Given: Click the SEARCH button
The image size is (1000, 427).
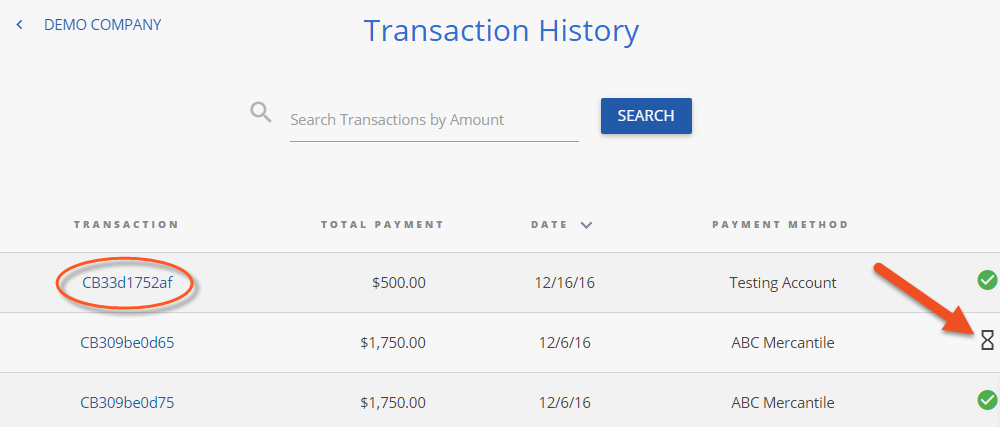Looking at the screenshot, I should pos(646,116).
